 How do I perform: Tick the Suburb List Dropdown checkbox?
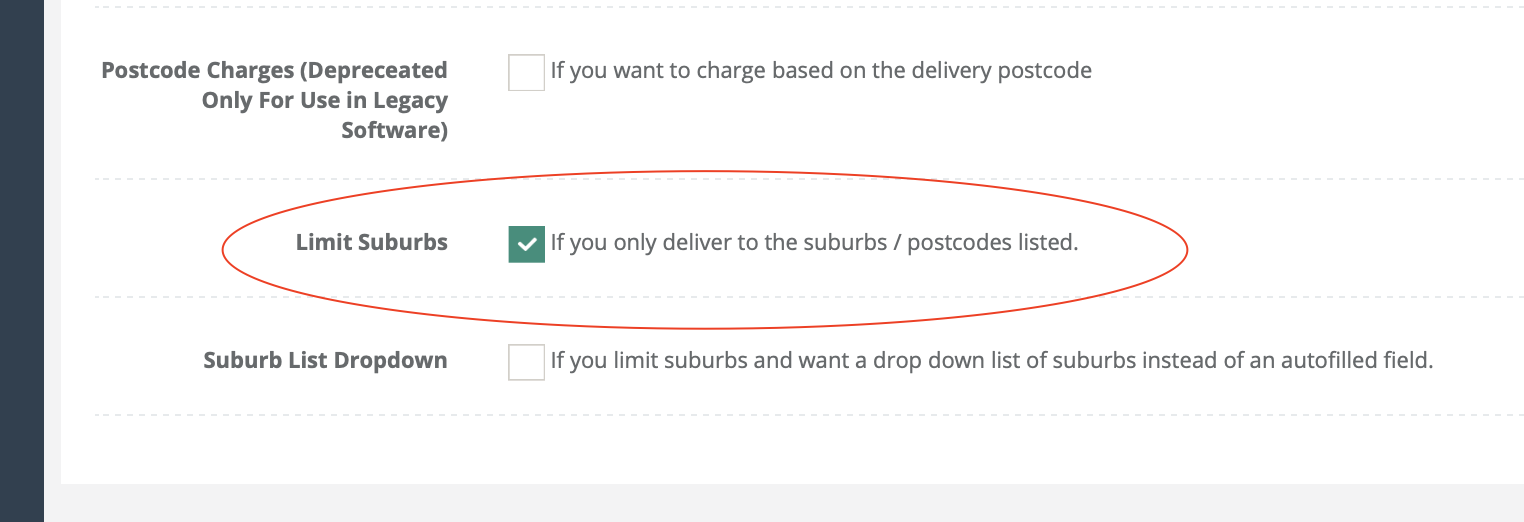(x=526, y=361)
